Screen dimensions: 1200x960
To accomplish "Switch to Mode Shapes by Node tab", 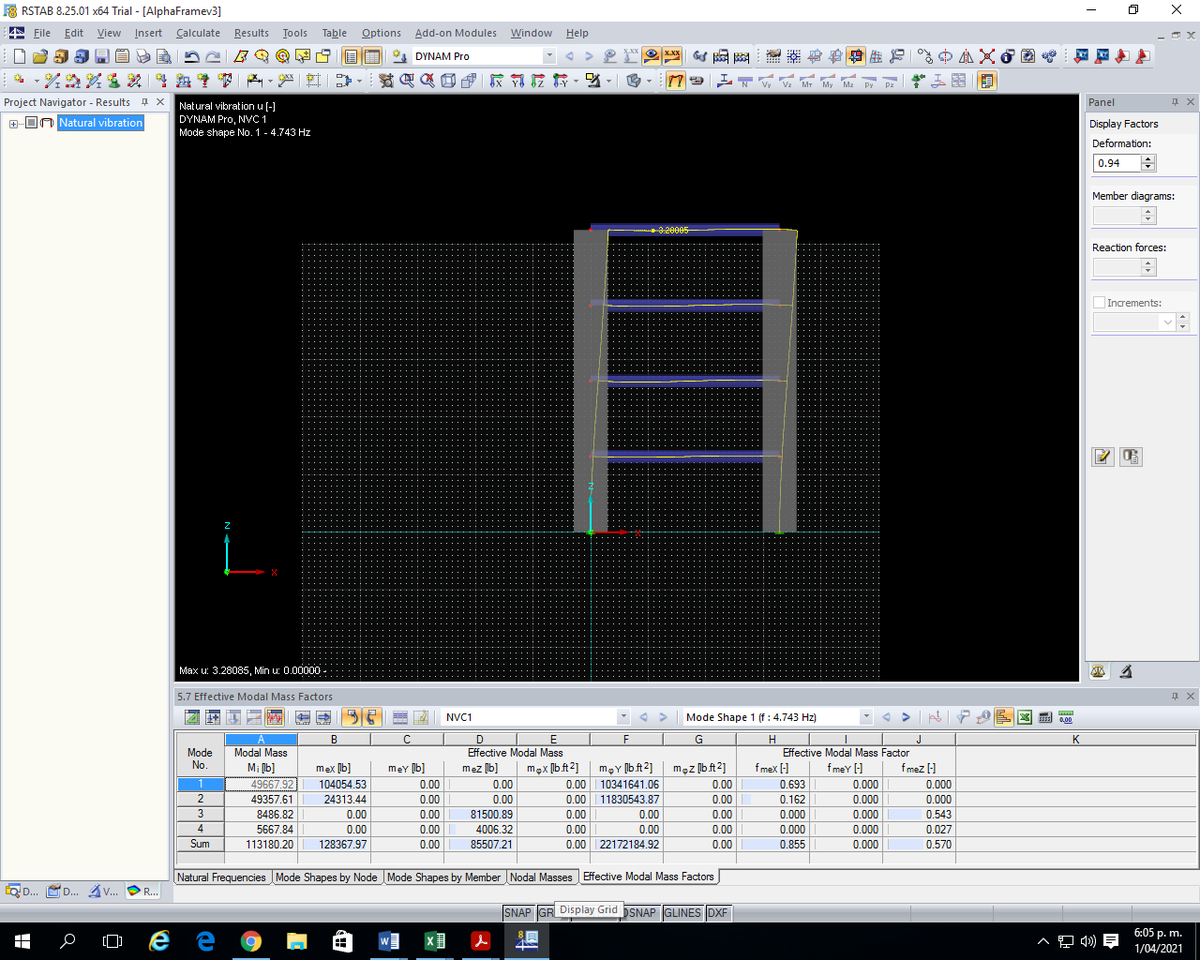I will pos(327,877).
